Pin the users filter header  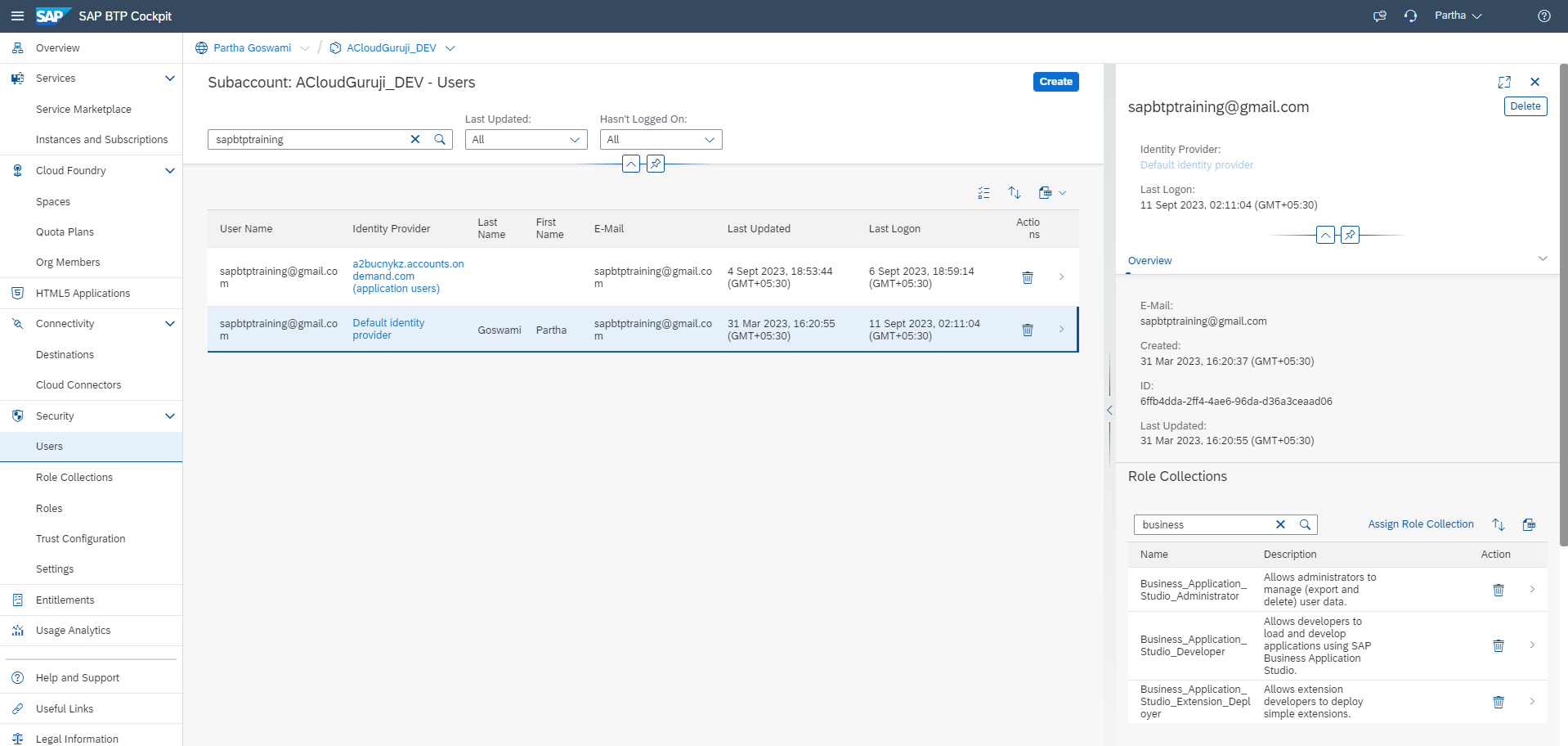coord(656,164)
